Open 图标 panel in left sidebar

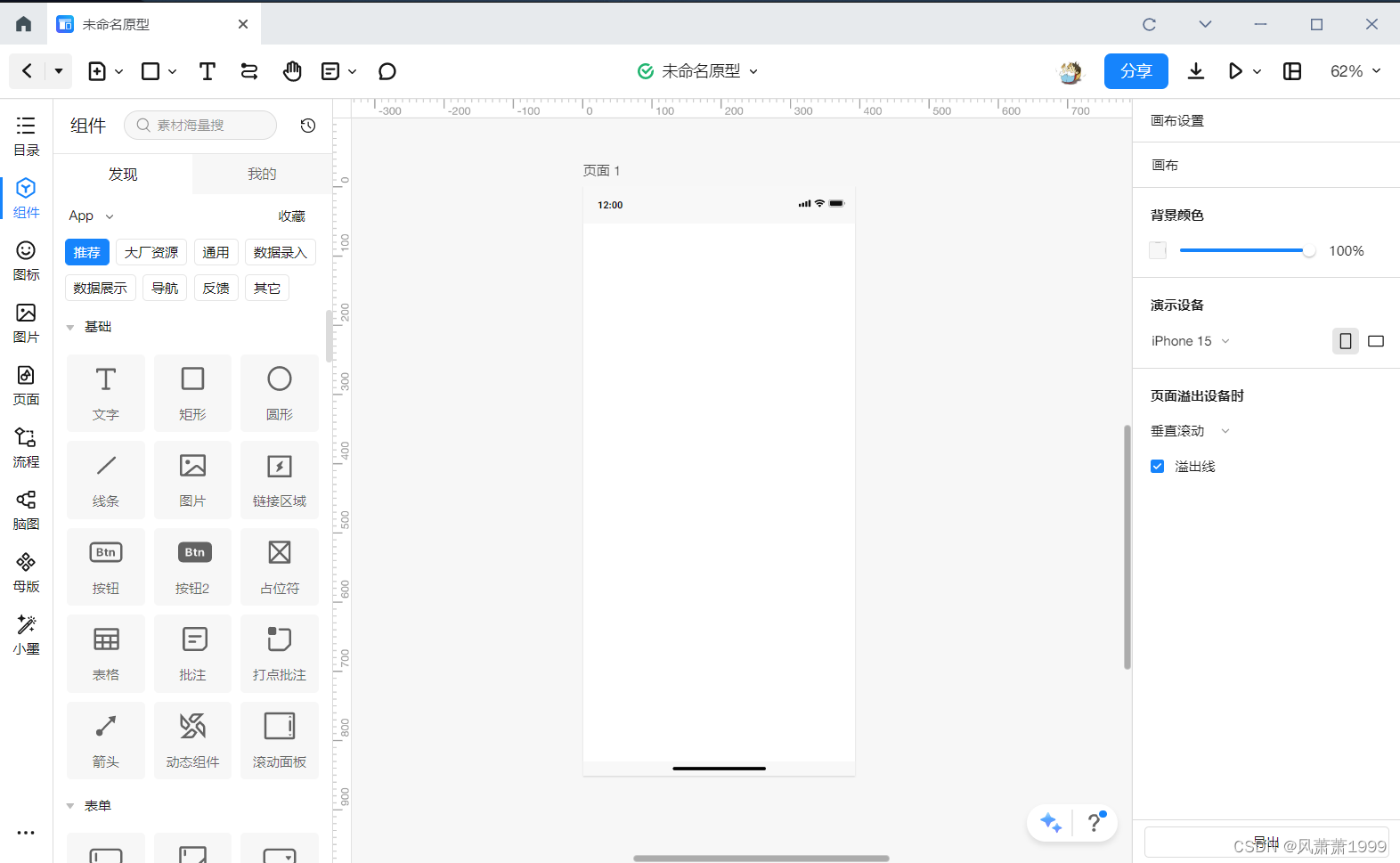tap(26, 261)
